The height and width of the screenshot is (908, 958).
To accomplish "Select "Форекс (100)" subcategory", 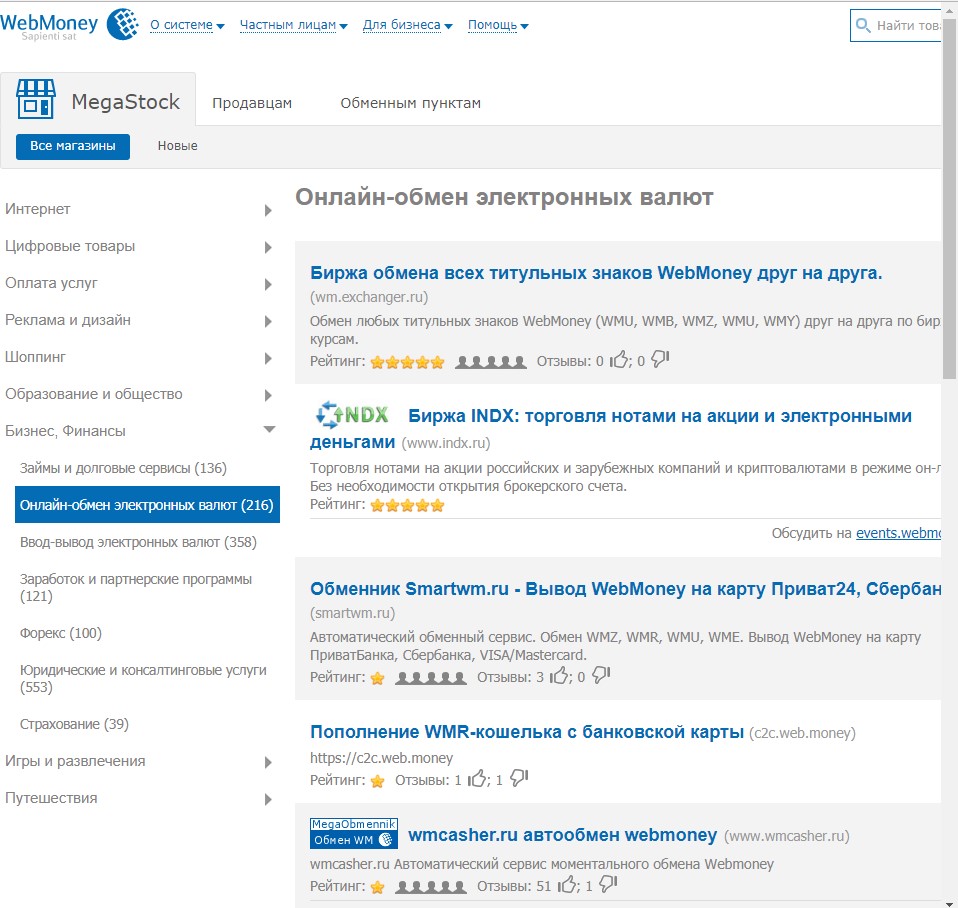I will (61, 633).
